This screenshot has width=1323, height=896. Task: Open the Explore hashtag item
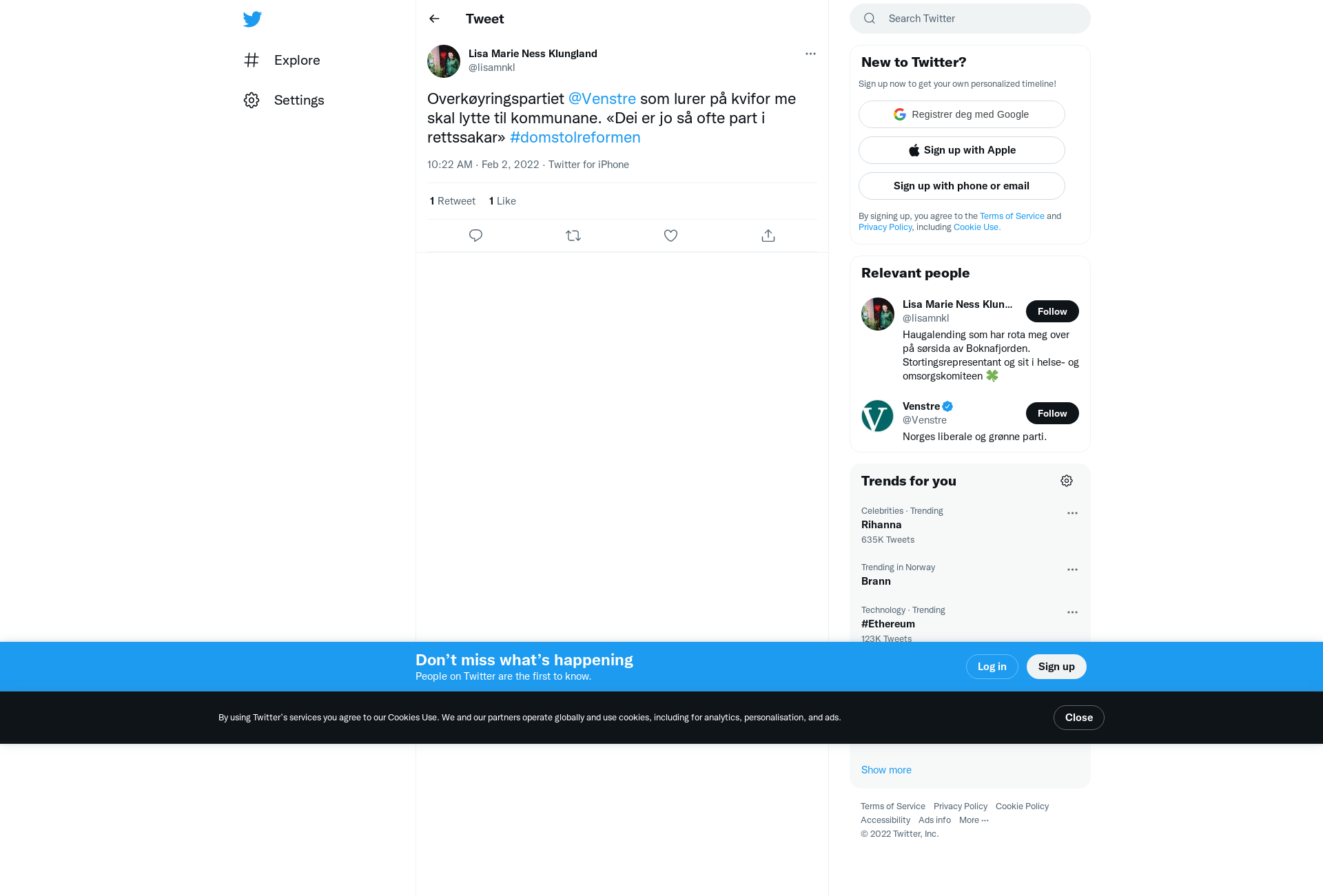tap(282, 60)
